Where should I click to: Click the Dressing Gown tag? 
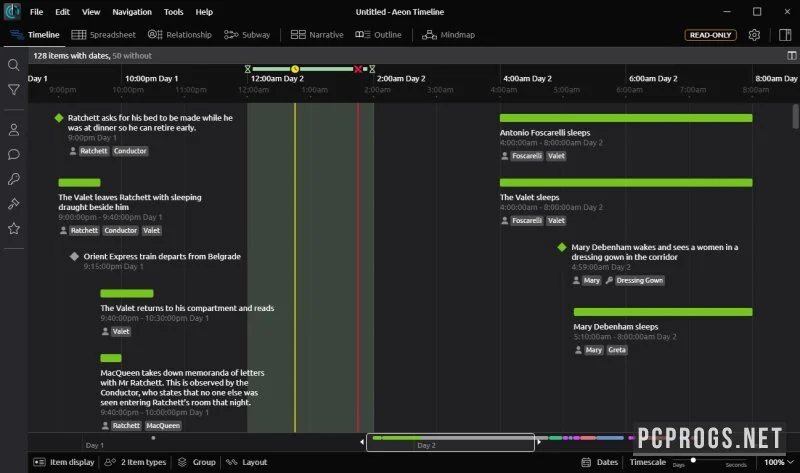(639, 281)
